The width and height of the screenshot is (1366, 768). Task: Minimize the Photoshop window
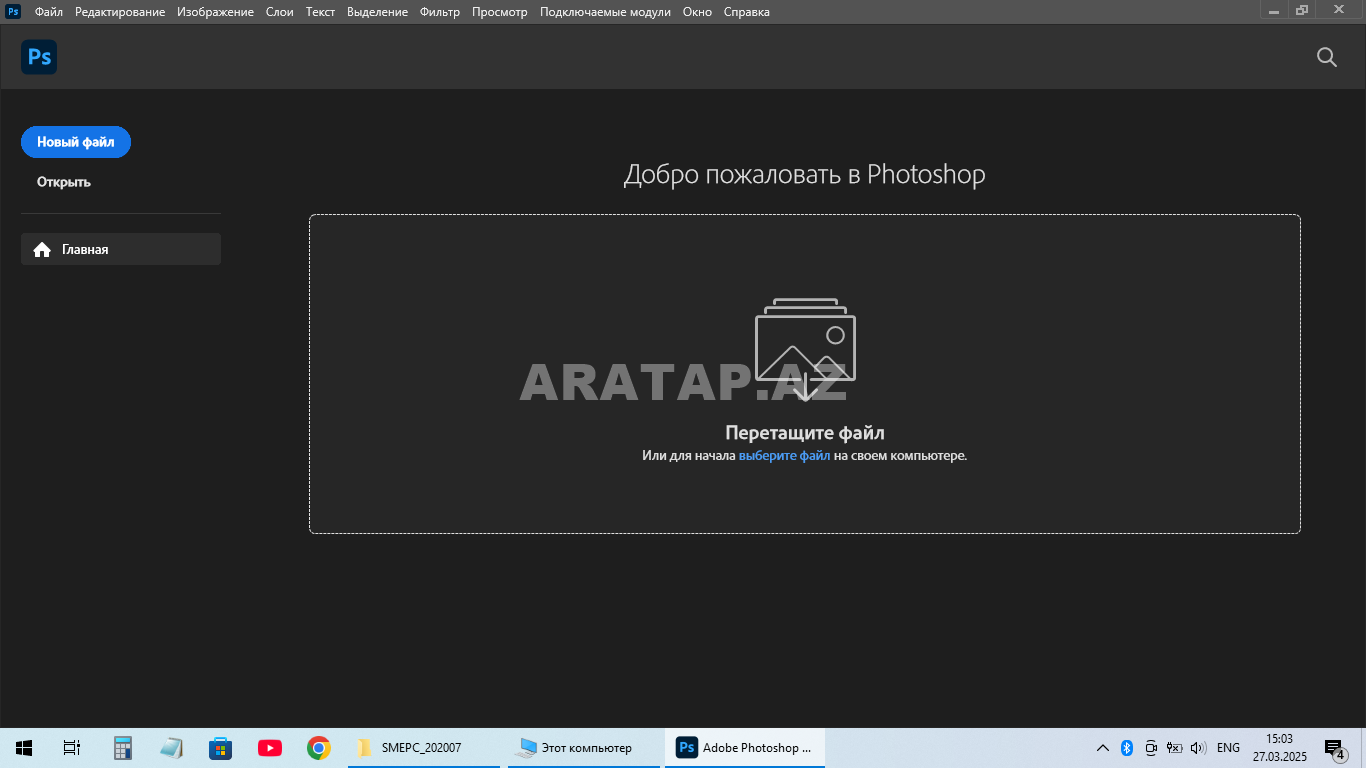click(x=1273, y=10)
